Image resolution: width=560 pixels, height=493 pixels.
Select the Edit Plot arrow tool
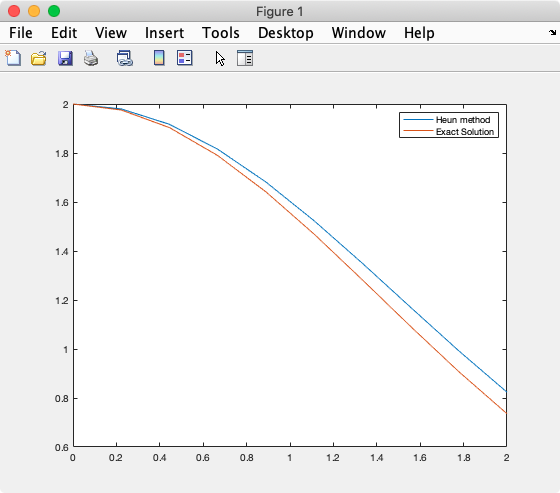click(x=220, y=59)
